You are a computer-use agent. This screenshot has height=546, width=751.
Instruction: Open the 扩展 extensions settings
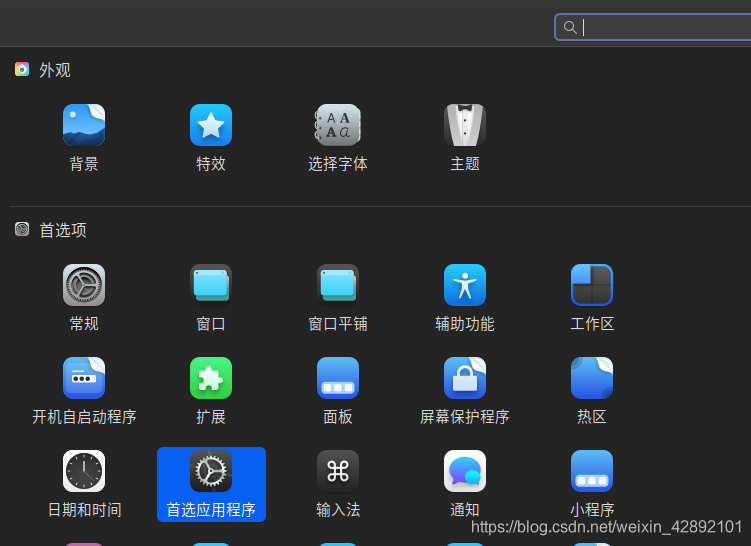coord(211,390)
